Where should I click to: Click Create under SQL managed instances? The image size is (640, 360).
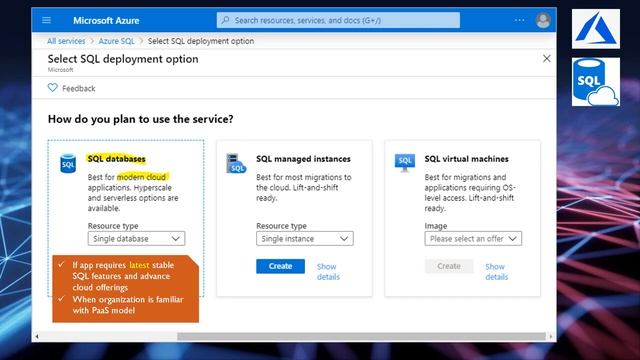click(x=280, y=266)
